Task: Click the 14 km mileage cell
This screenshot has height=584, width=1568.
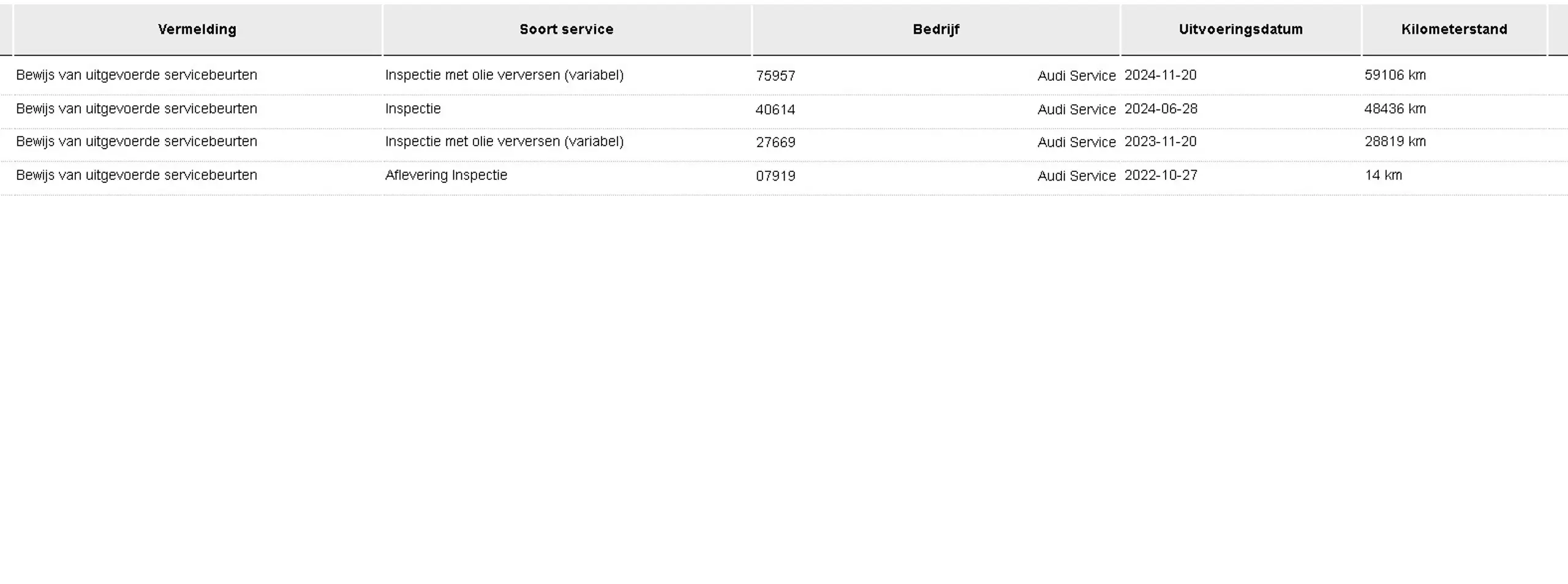Action: [1383, 175]
